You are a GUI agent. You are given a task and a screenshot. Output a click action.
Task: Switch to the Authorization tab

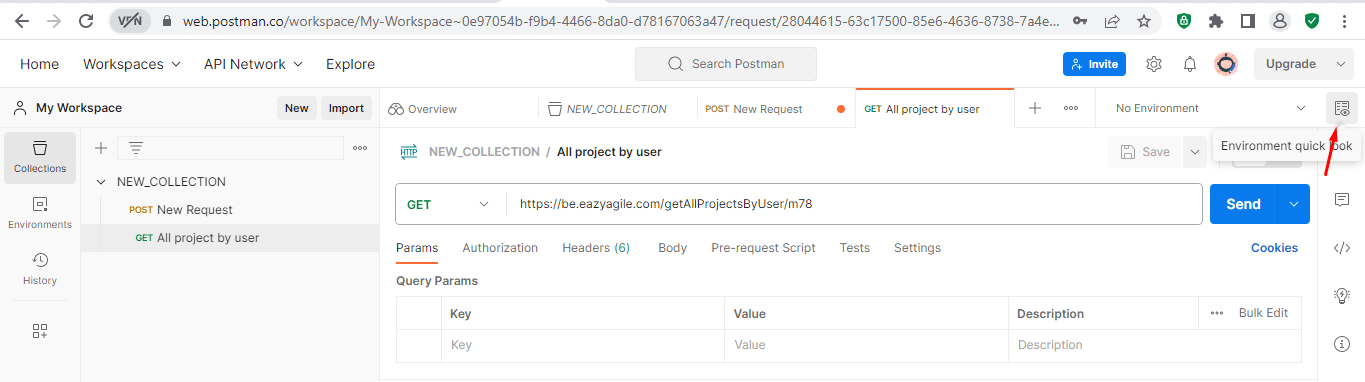point(500,248)
